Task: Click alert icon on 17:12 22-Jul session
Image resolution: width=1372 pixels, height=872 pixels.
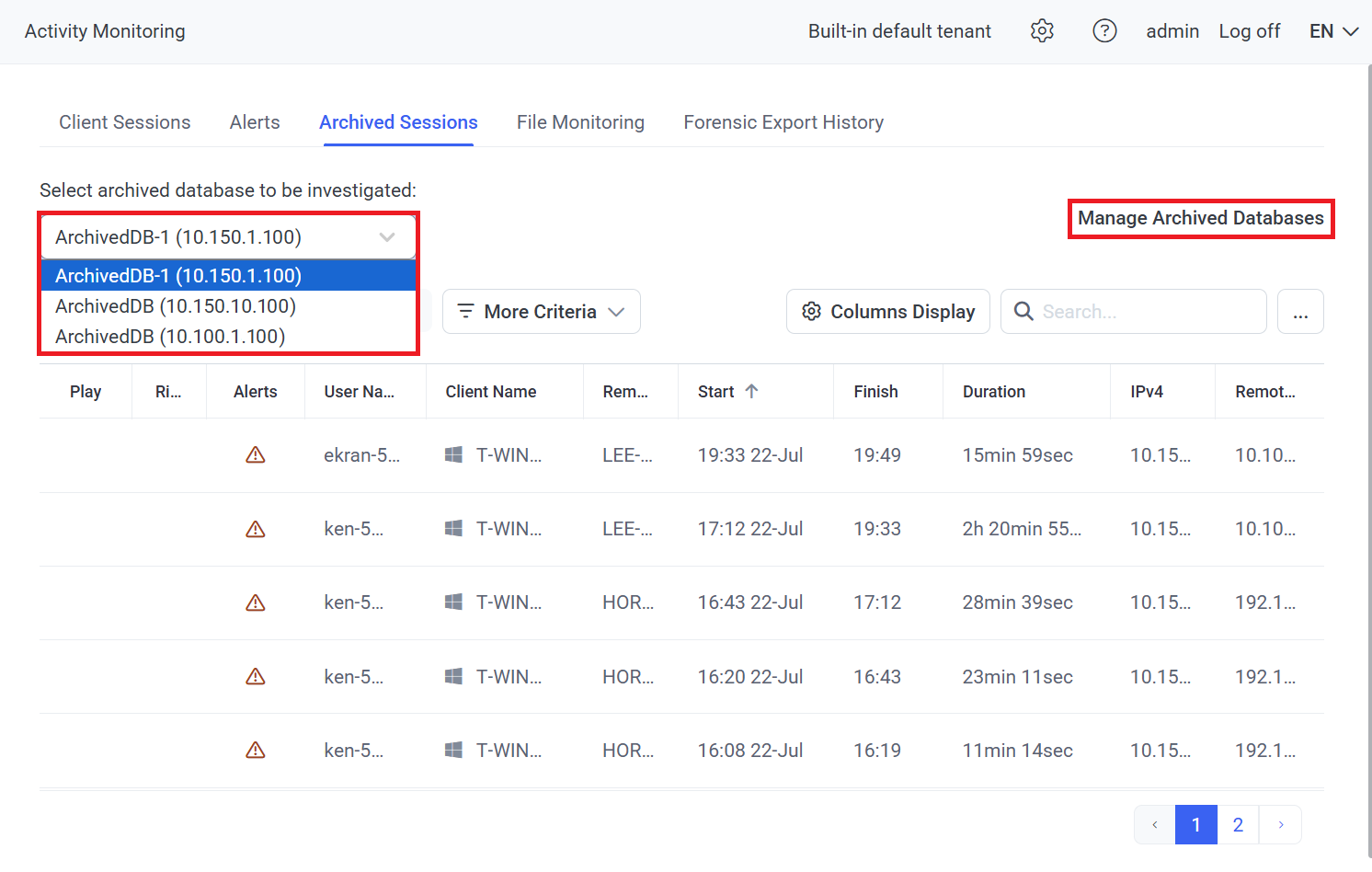Action: click(x=256, y=529)
